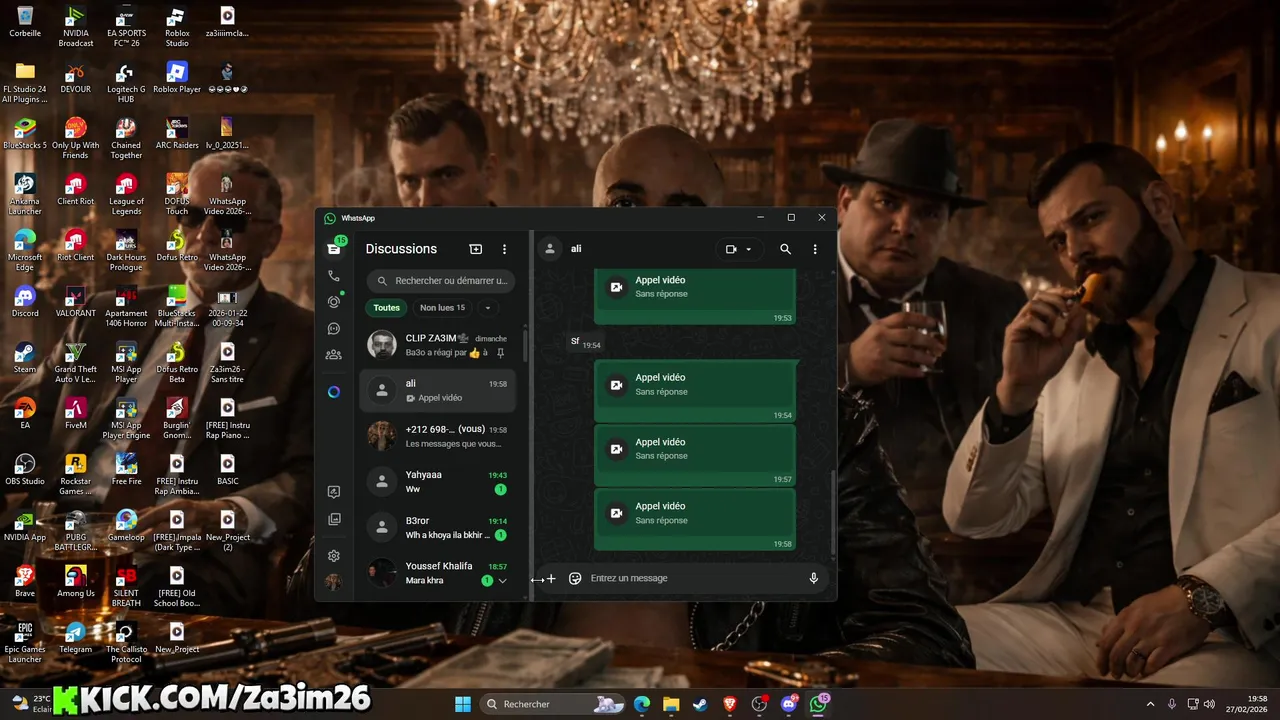
Task: Open Meta AI circle in WhatsApp sidebar
Action: tap(334, 392)
